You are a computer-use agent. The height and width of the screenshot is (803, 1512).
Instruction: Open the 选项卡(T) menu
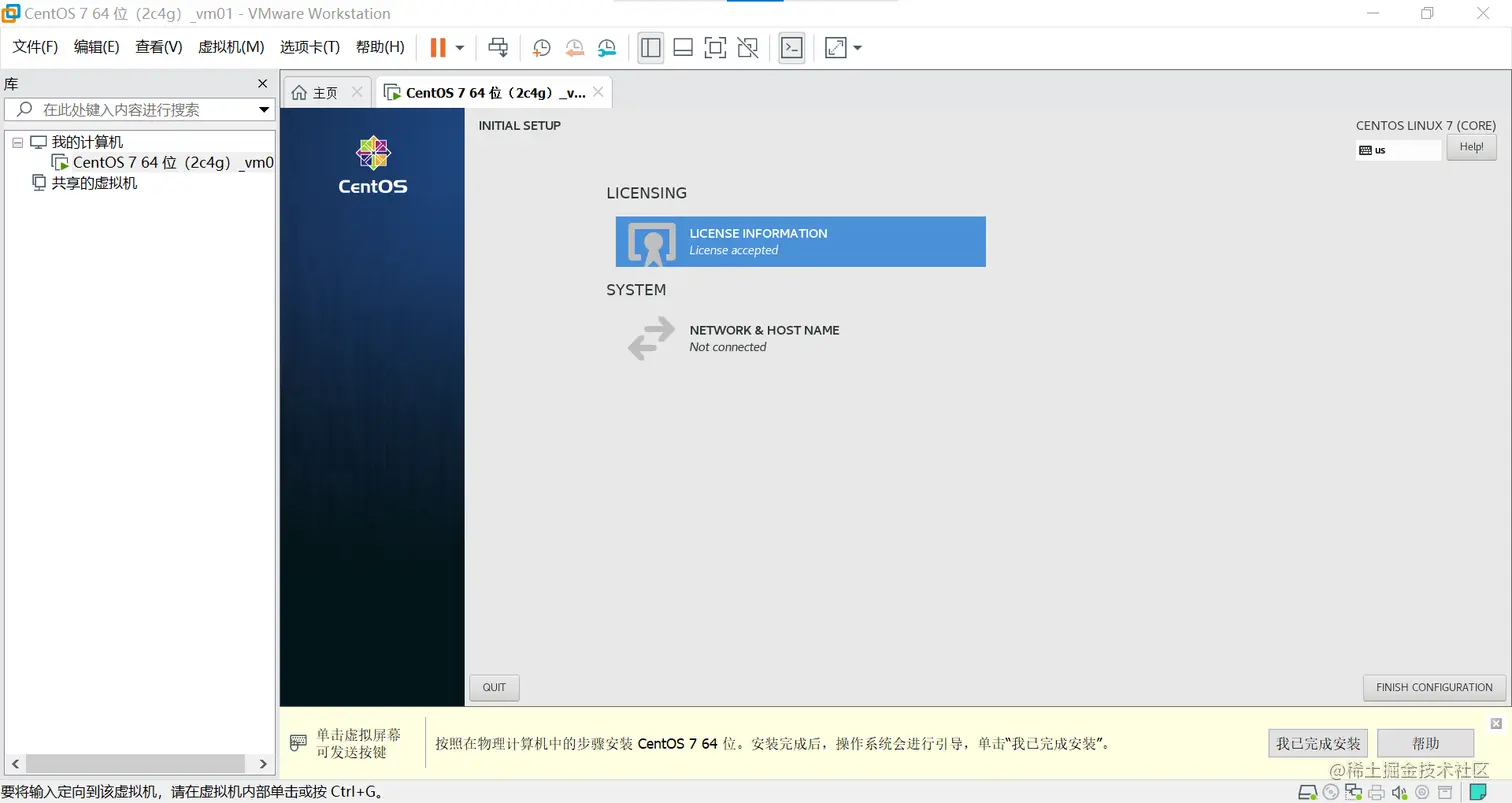(x=310, y=47)
